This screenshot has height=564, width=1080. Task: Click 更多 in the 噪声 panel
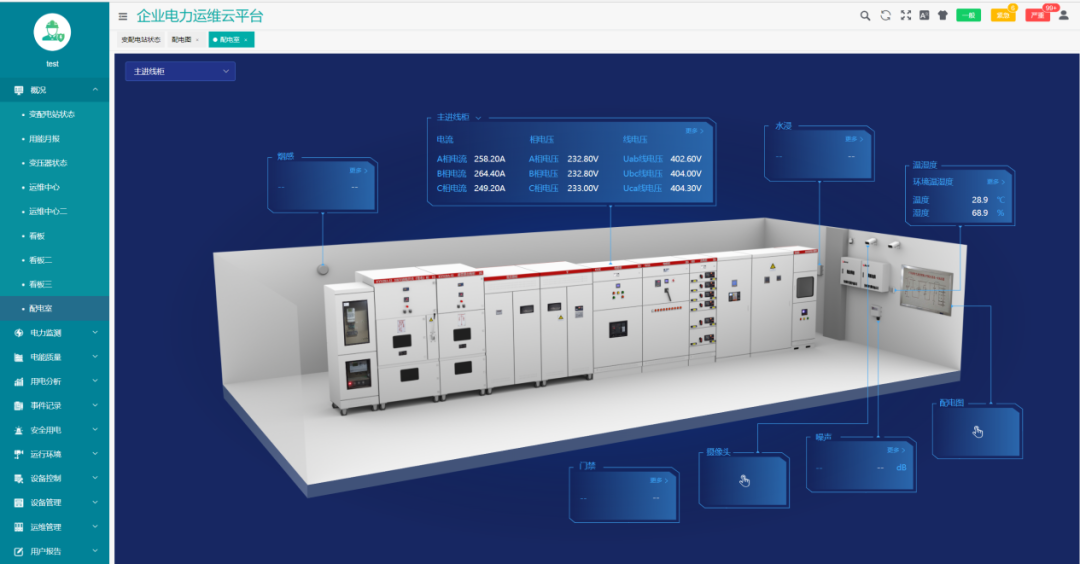pos(896,450)
